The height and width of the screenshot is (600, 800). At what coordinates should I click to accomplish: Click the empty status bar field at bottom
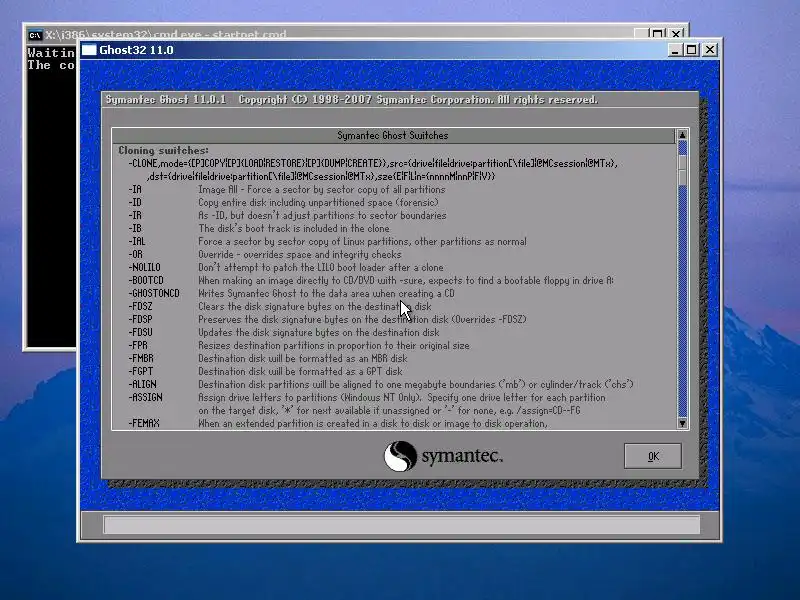402,524
